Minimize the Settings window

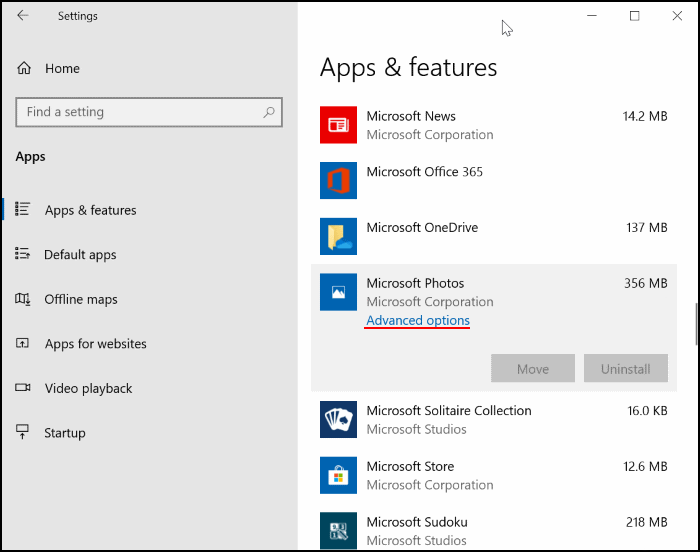click(x=592, y=16)
